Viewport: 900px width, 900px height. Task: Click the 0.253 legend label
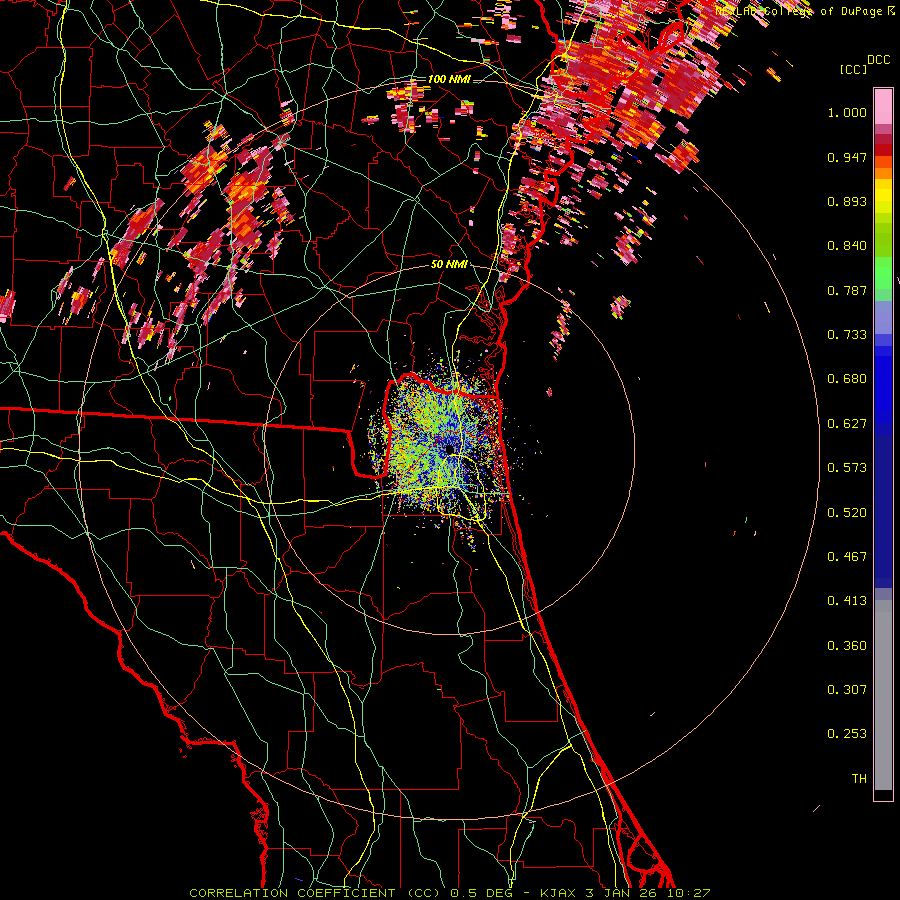click(x=847, y=734)
